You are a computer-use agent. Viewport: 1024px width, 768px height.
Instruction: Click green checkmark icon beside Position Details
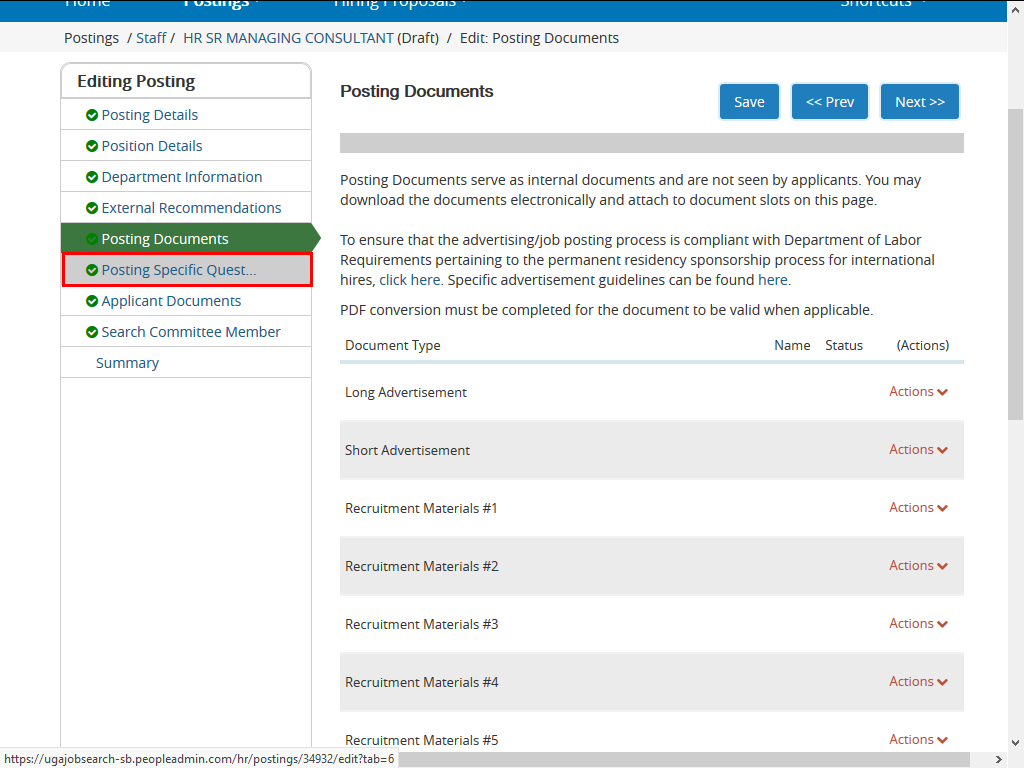click(92, 146)
